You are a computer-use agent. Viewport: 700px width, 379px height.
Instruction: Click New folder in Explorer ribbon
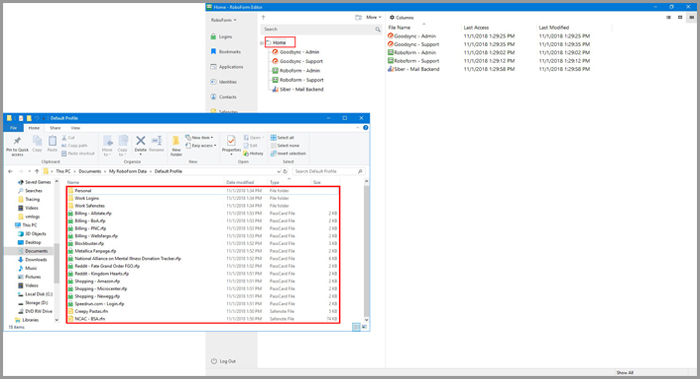click(x=176, y=146)
